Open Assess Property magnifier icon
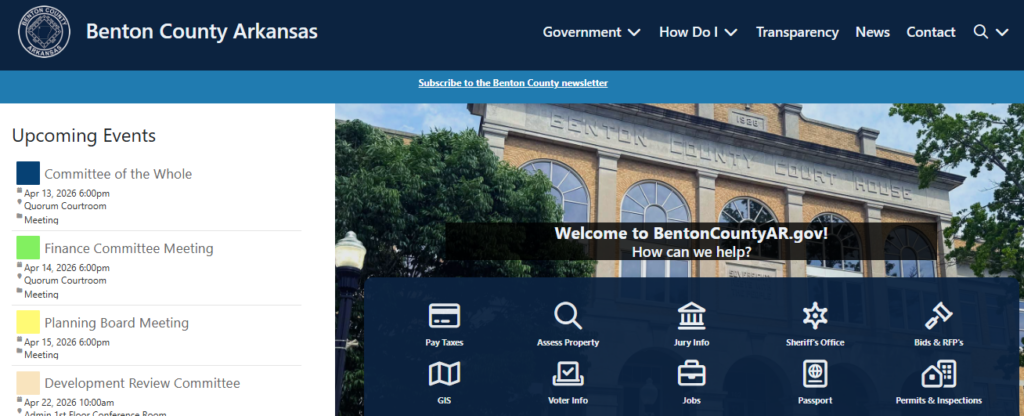This screenshot has width=1024, height=416. [x=568, y=316]
